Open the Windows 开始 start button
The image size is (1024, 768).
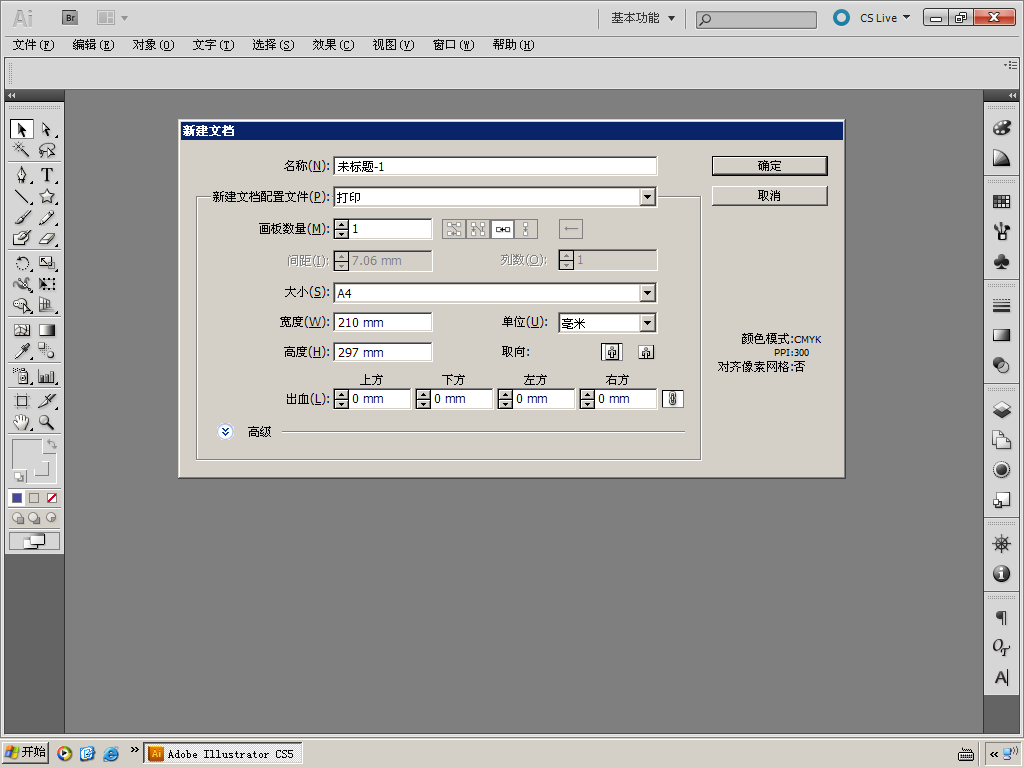[25, 752]
